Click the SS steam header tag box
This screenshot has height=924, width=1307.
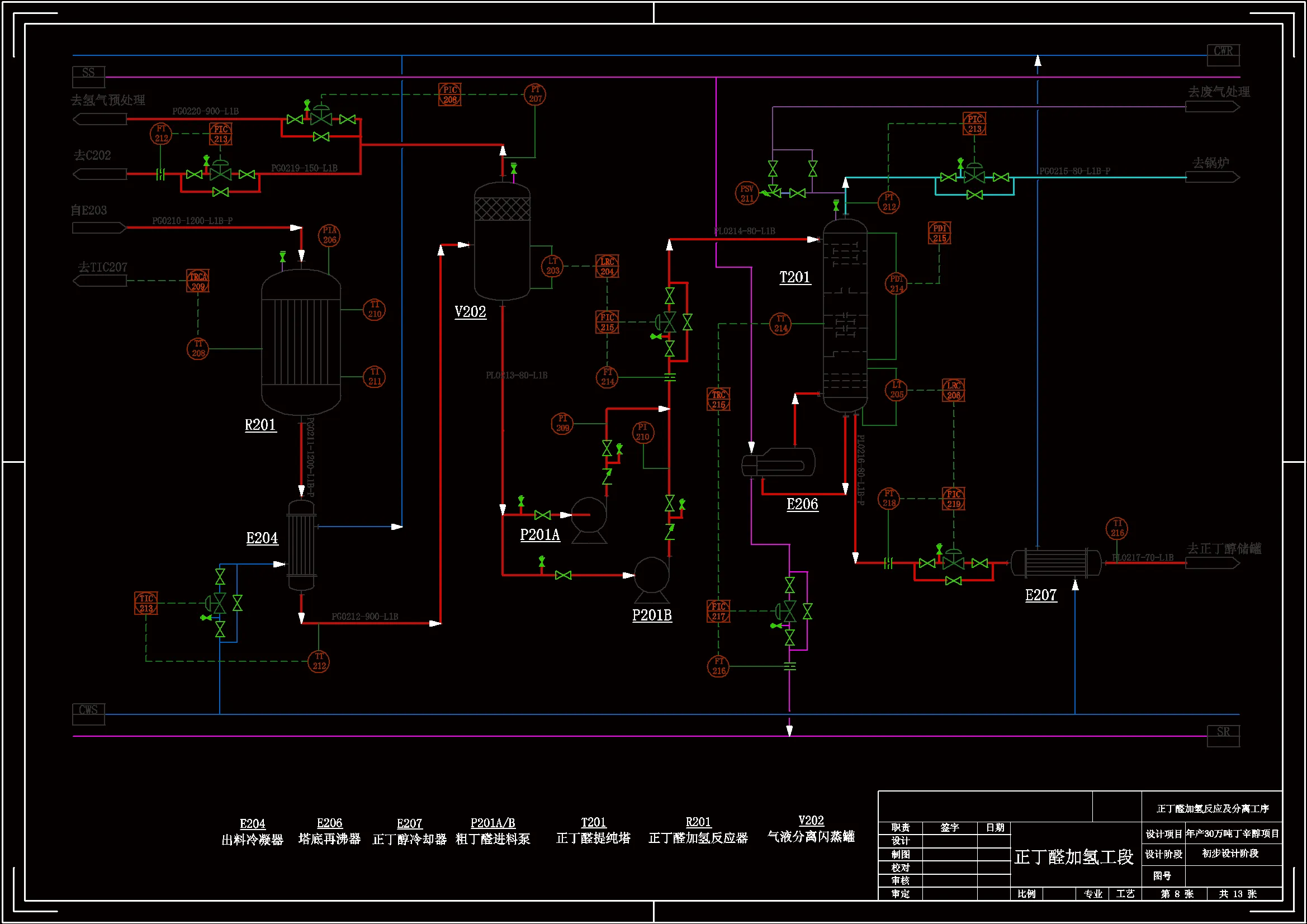[88, 76]
